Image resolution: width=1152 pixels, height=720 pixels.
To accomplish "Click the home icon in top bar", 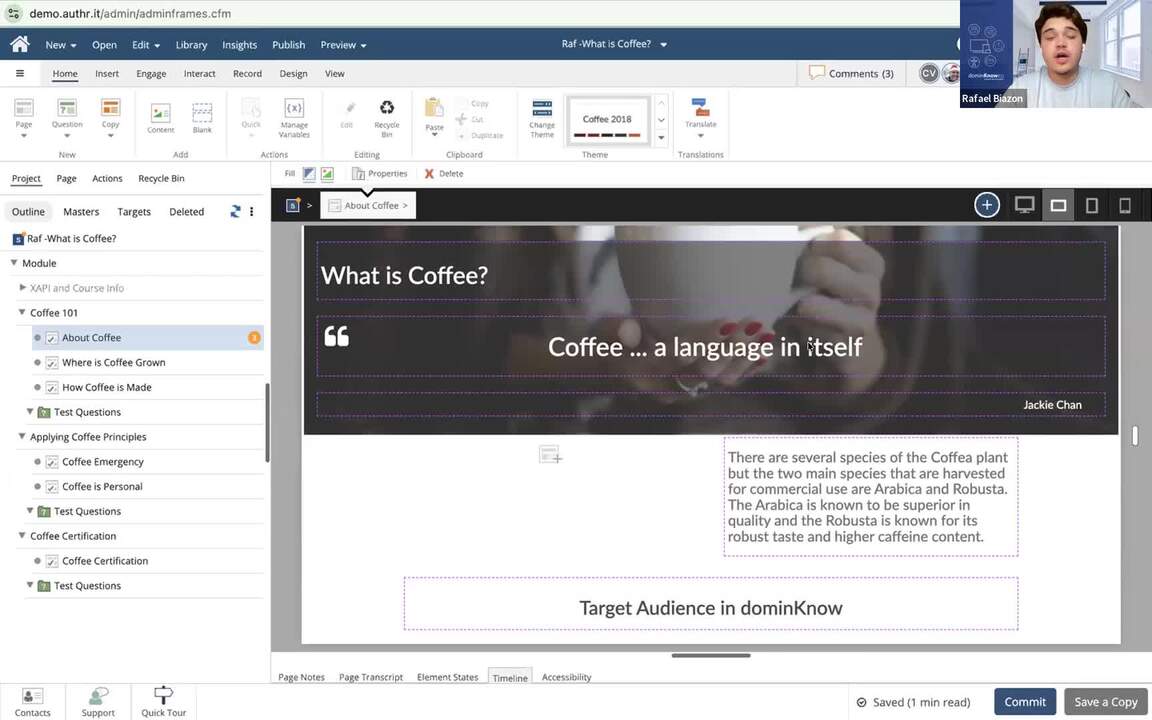I will click(19, 44).
